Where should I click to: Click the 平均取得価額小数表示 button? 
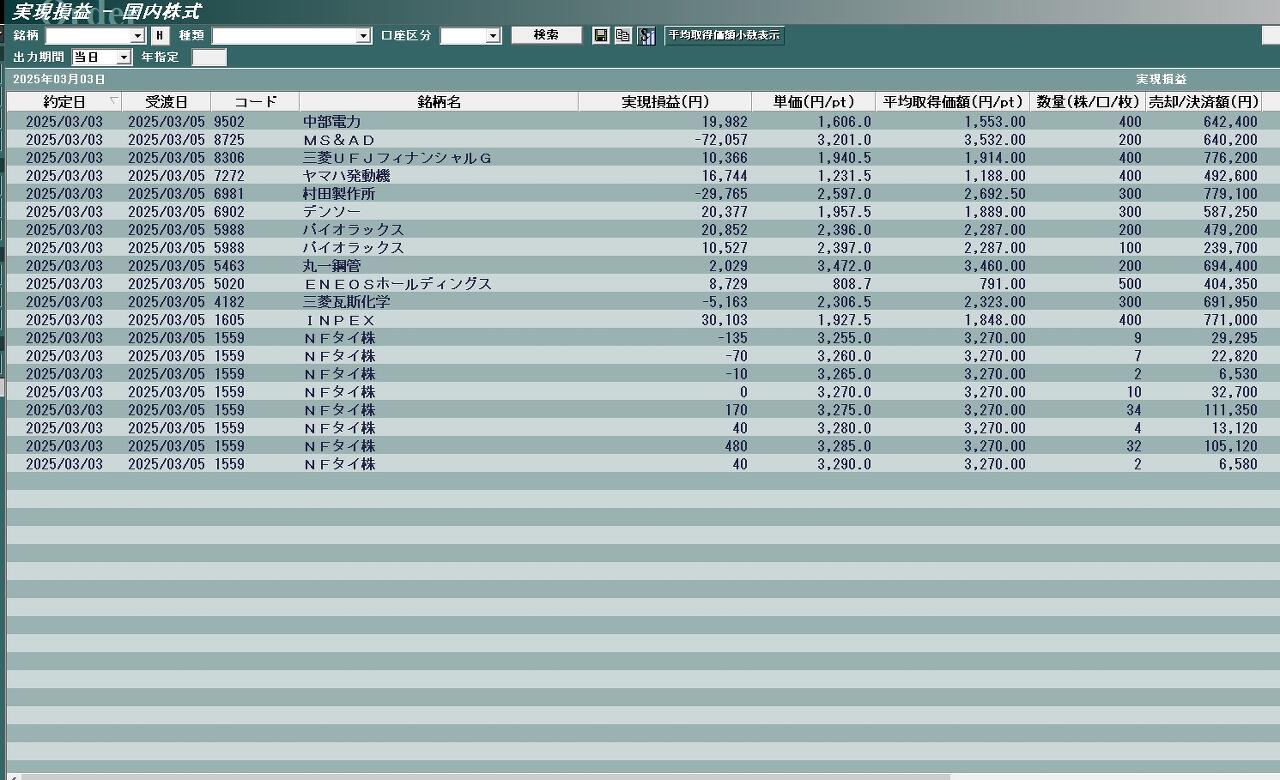click(724, 35)
